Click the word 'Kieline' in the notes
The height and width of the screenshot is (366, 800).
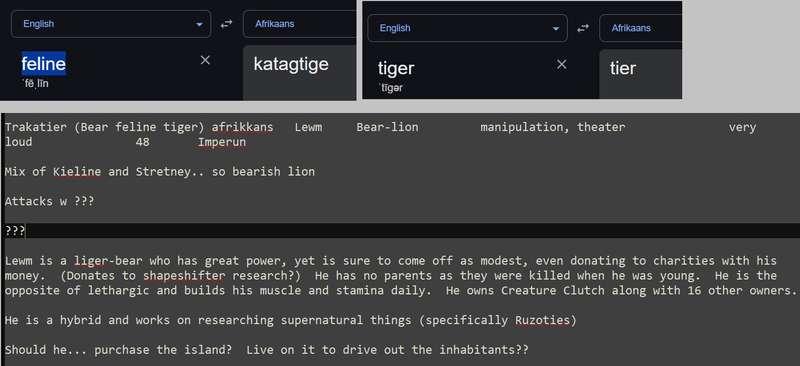click(x=77, y=172)
